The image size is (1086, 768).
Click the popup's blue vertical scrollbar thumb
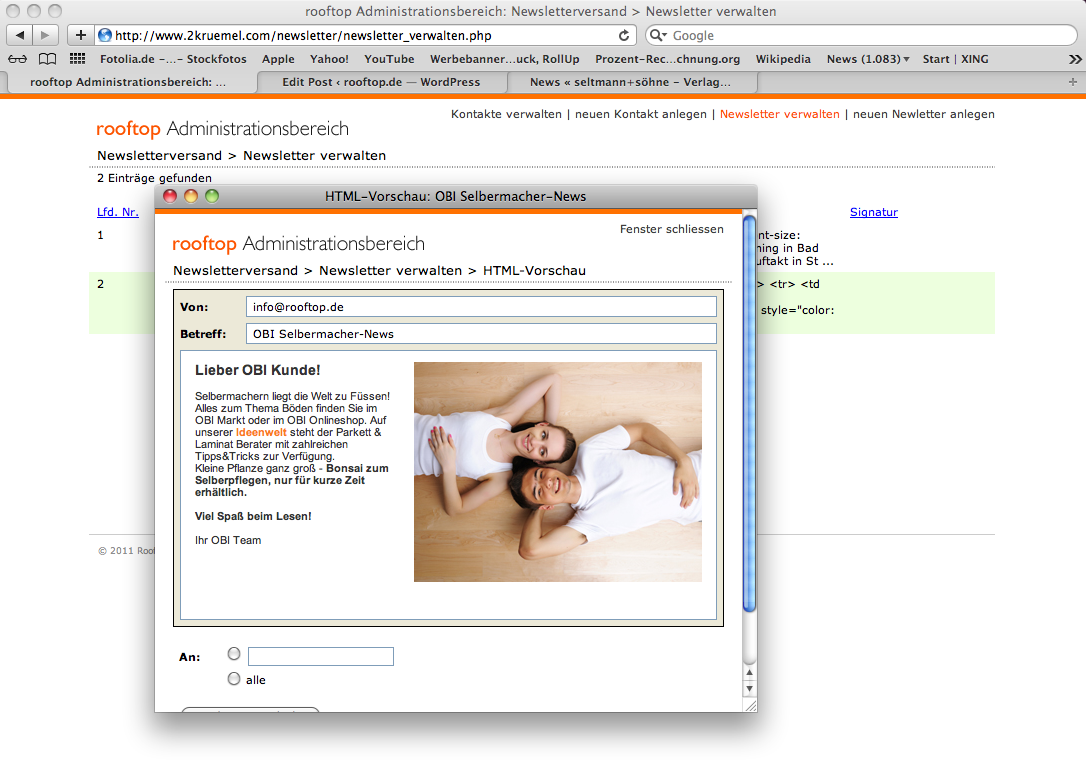749,414
